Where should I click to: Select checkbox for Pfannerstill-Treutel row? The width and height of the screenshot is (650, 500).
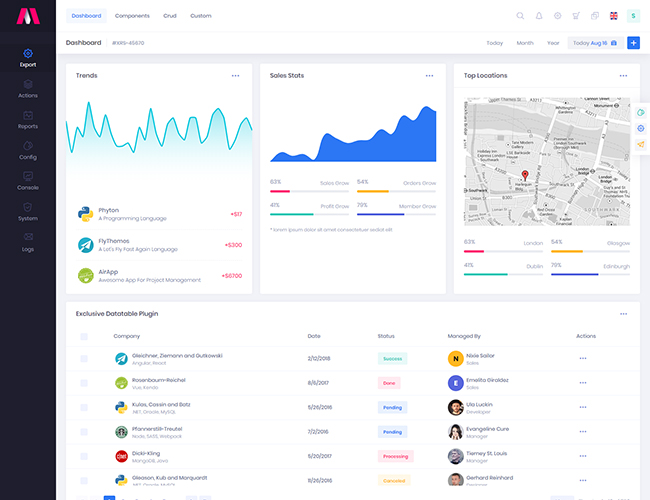(x=84, y=432)
